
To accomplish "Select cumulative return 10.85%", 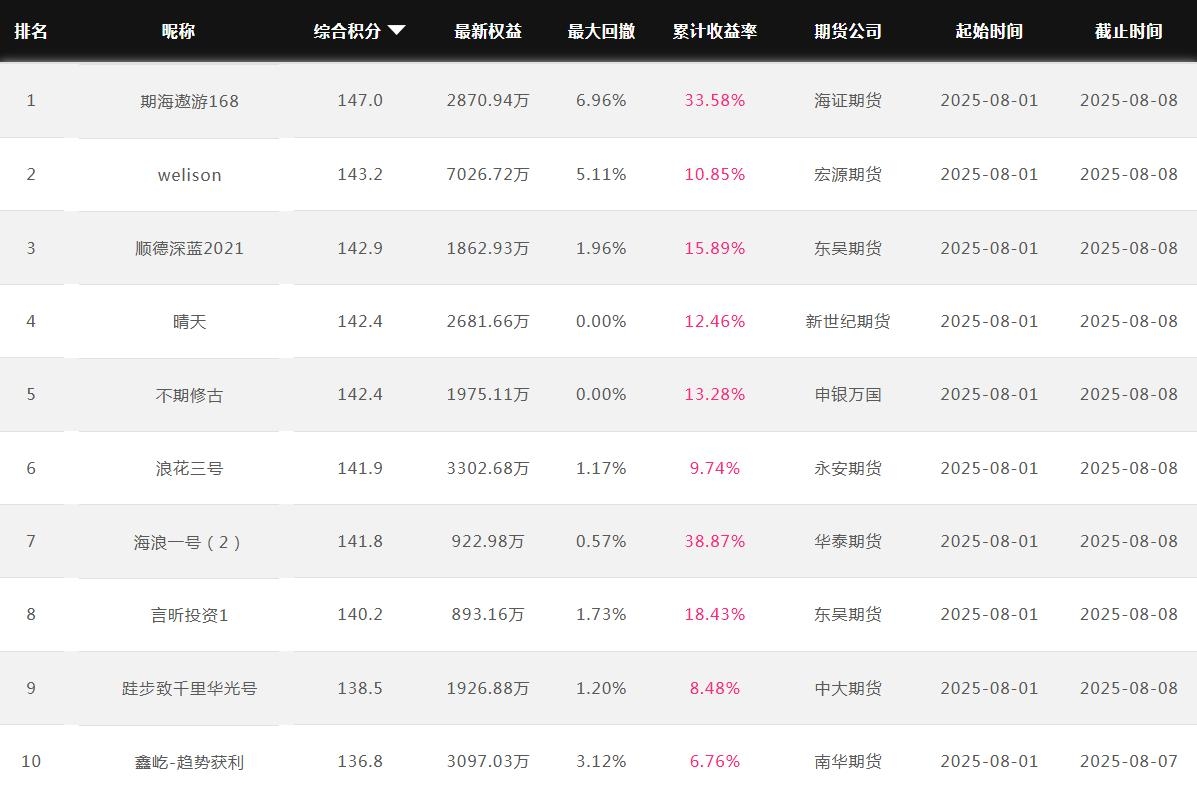I will point(715,174).
